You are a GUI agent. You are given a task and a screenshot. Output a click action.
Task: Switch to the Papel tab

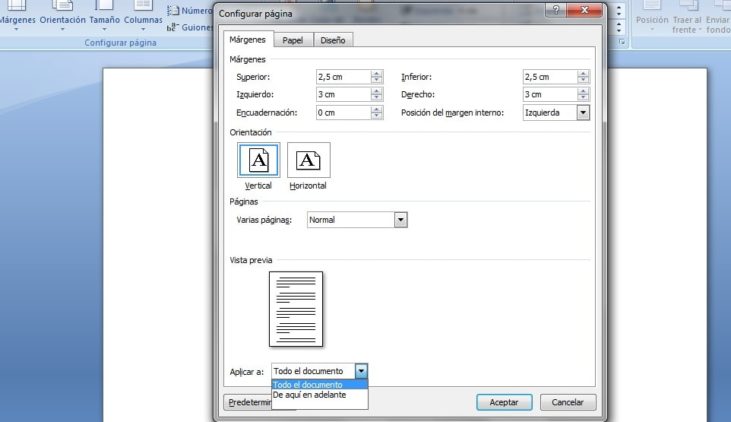tap(292, 40)
